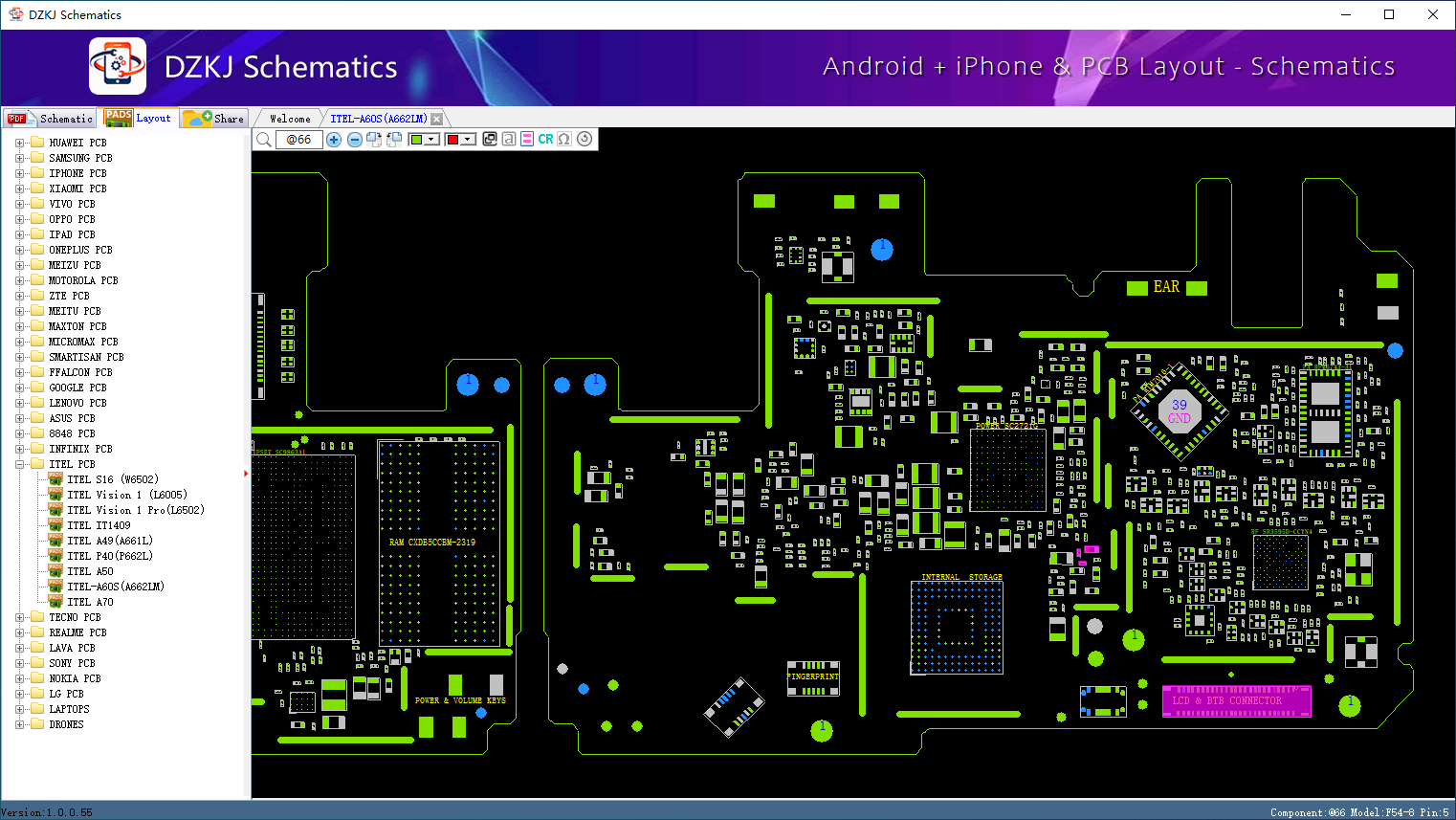Click the INTERNAL STORAGE label on the board

pyautogui.click(x=961, y=577)
